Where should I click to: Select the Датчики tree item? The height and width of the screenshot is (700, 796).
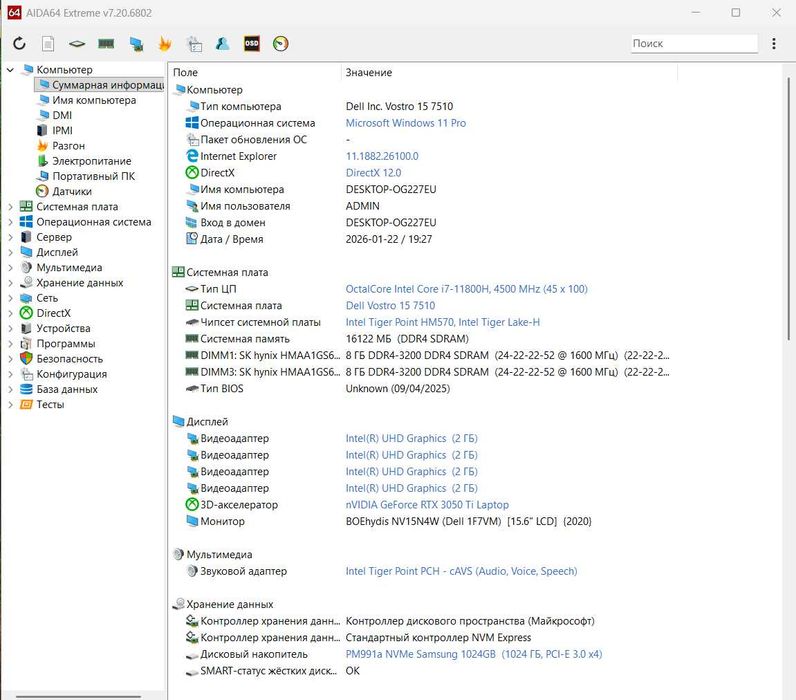coord(72,191)
